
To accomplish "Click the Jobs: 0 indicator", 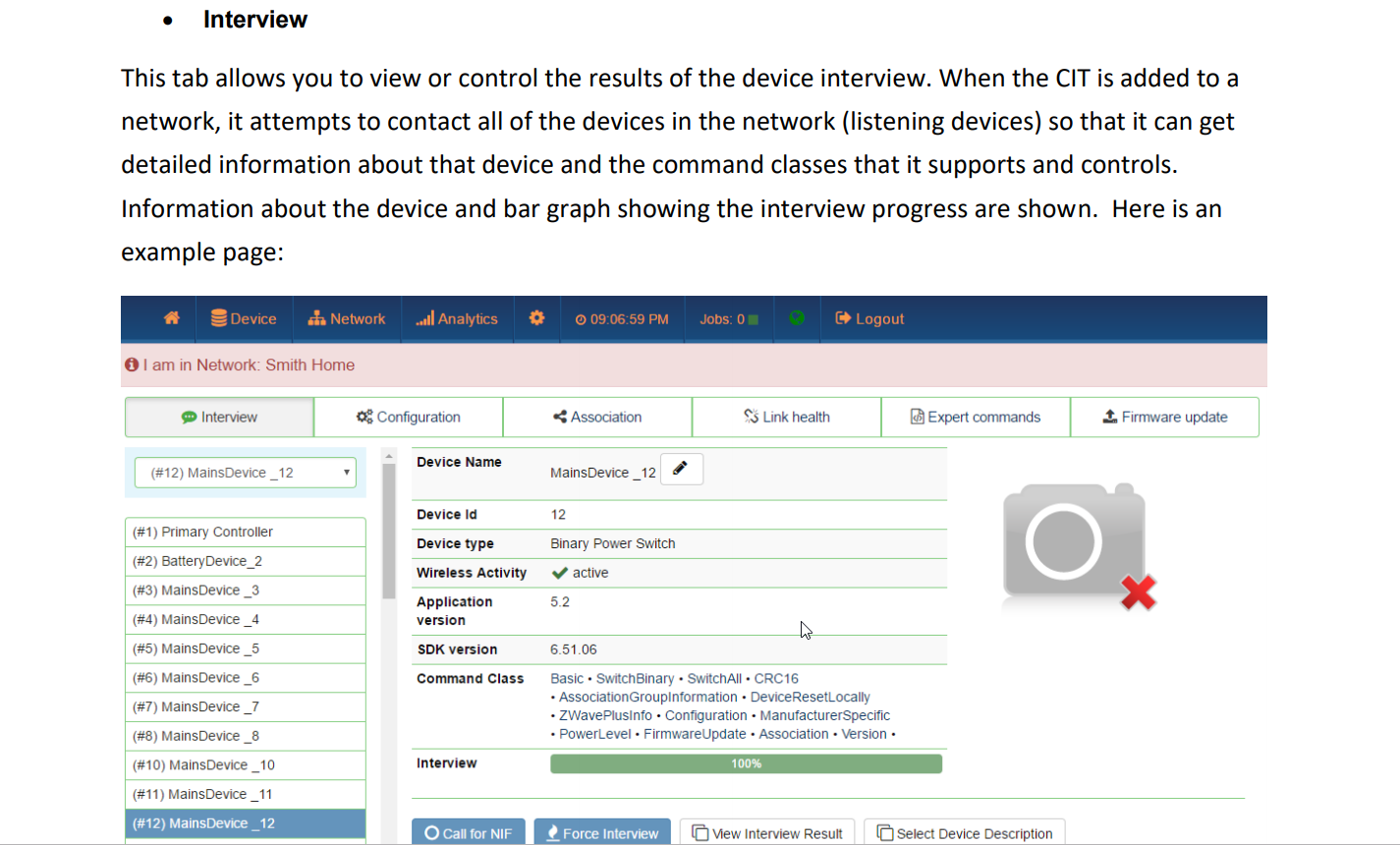I will (x=729, y=319).
